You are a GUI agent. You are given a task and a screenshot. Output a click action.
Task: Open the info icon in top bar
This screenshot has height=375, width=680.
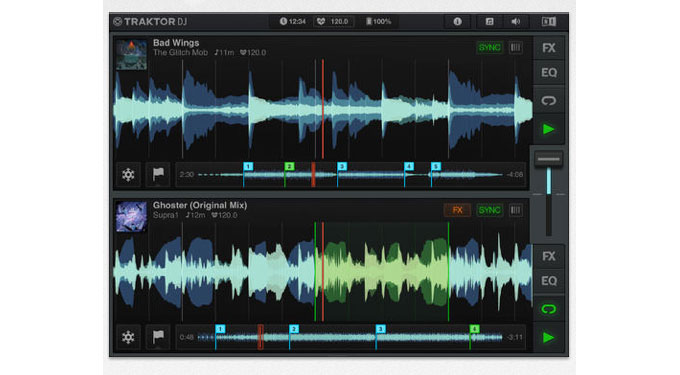[x=457, y=22]
